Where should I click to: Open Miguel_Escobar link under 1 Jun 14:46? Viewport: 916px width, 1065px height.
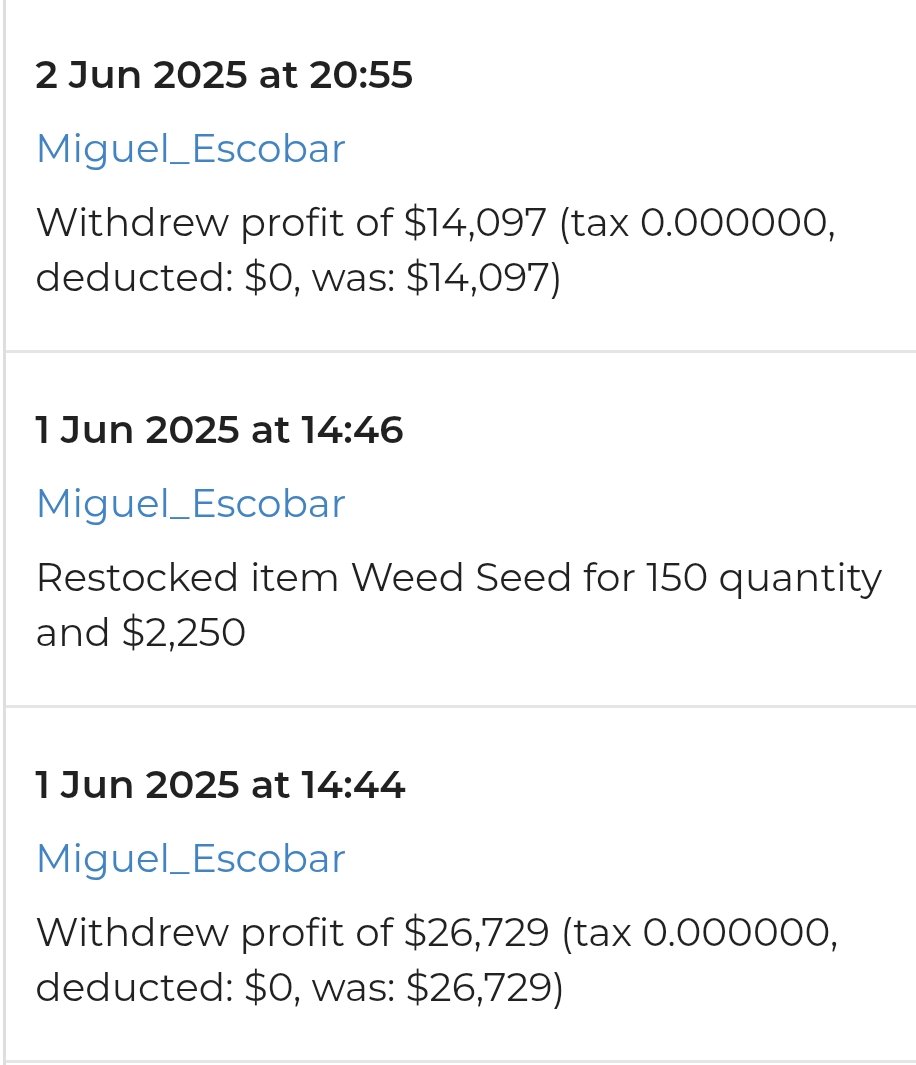point(191,504)
